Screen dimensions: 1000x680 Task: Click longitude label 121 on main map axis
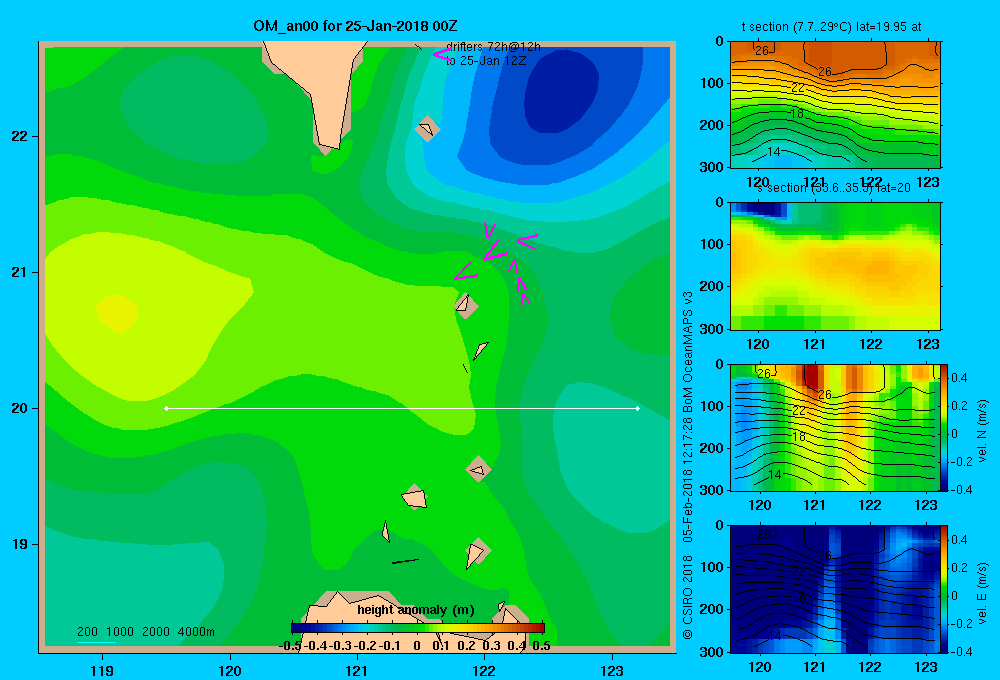[357, 670]
